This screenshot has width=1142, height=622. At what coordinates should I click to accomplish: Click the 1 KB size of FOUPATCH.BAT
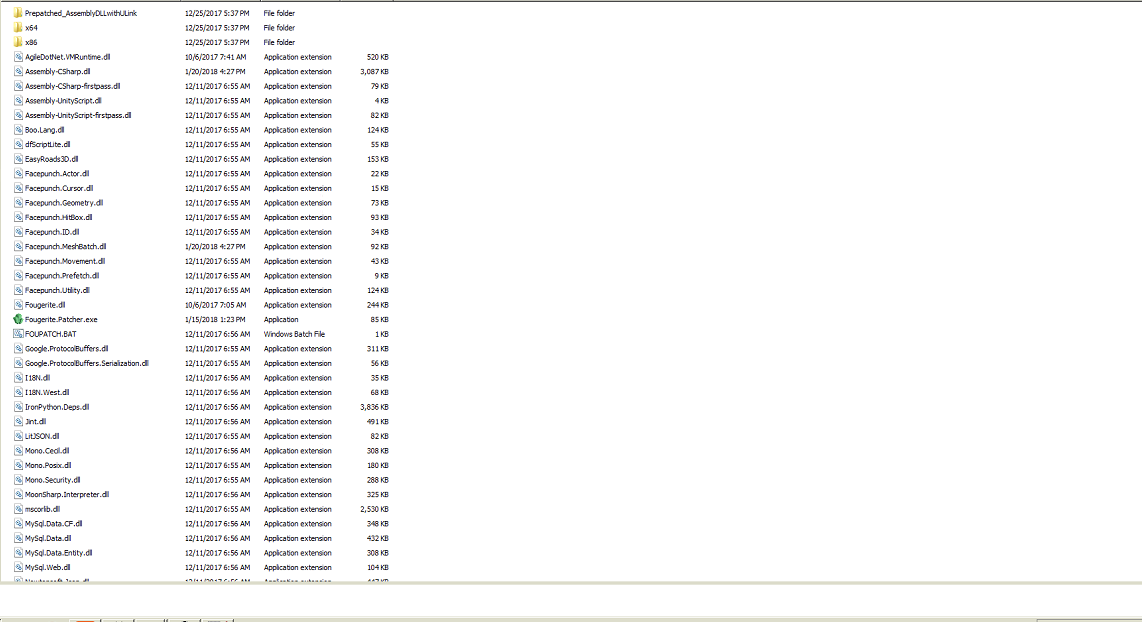coord(382,334)
